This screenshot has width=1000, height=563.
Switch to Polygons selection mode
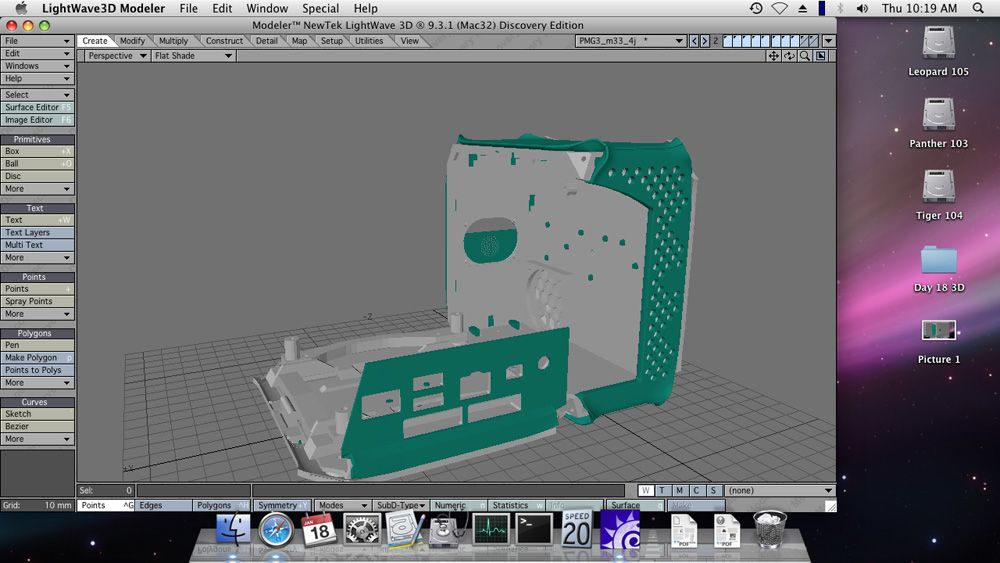(x=221, y=505)
